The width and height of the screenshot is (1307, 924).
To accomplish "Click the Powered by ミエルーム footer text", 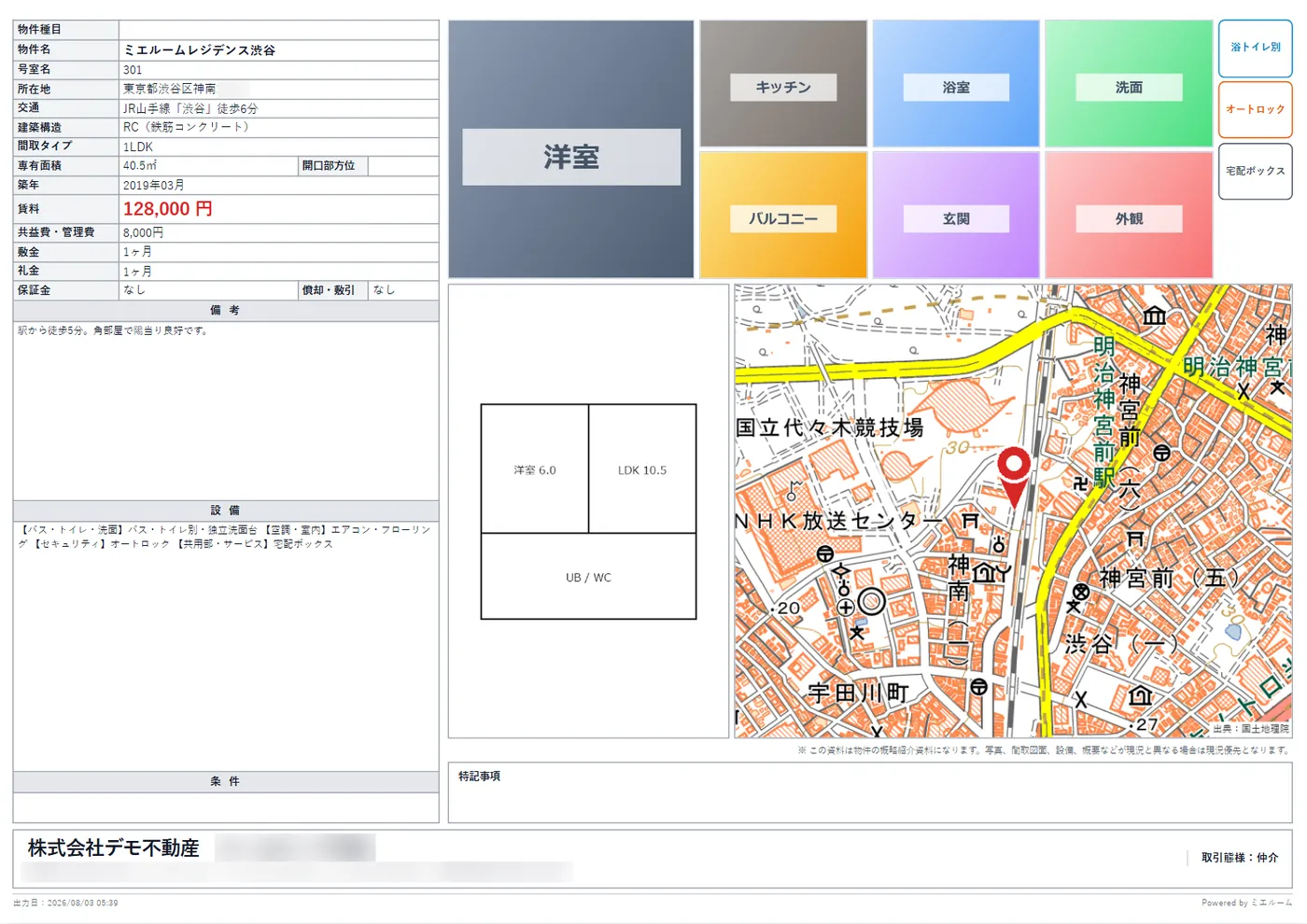I will tap(1247, 903).
